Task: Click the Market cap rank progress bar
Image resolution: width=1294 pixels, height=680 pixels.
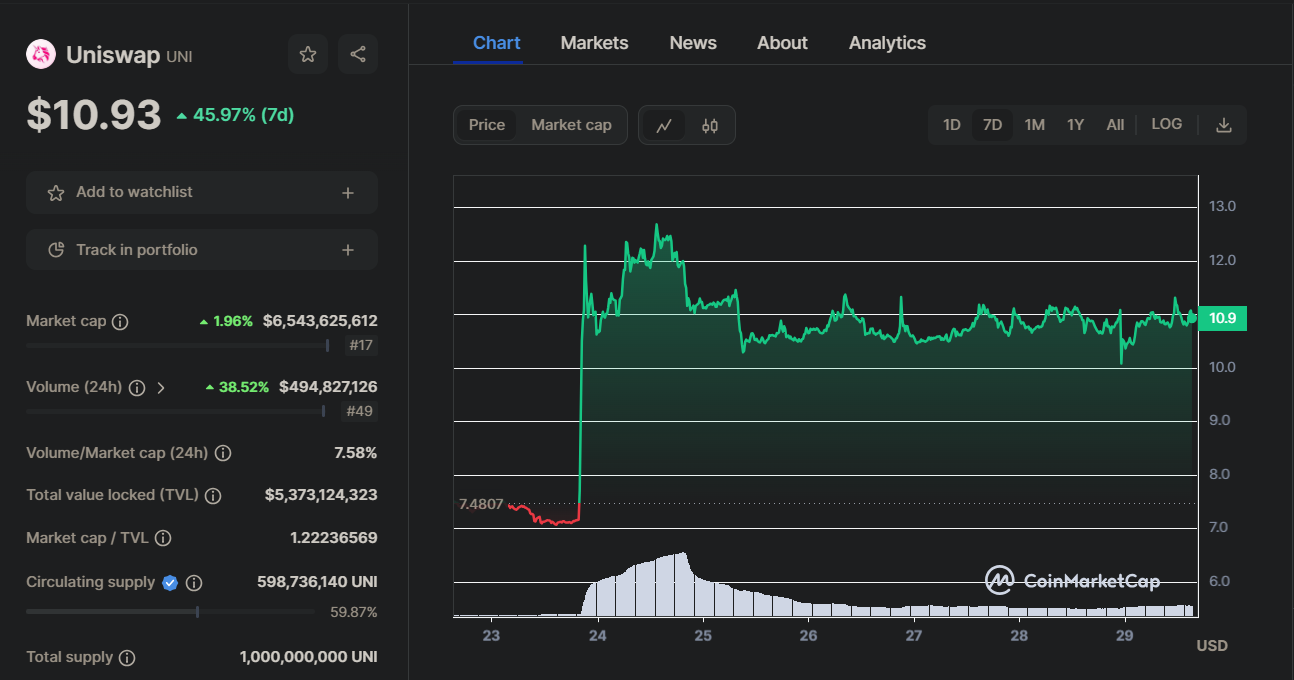Action: (178, 345)
